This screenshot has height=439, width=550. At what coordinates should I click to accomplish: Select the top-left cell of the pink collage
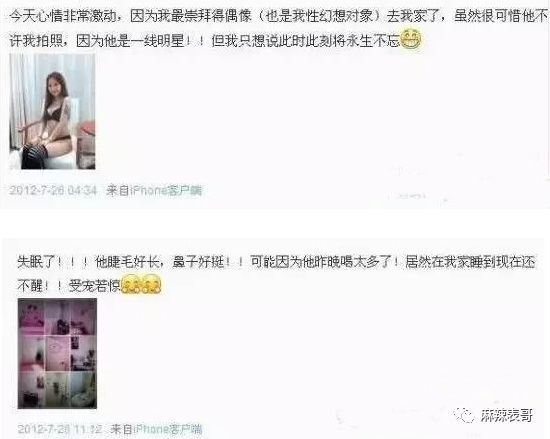click(31, 317)
